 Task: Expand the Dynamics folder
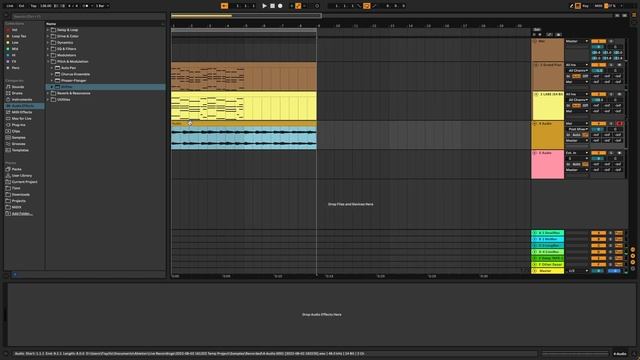pos(48,42)
